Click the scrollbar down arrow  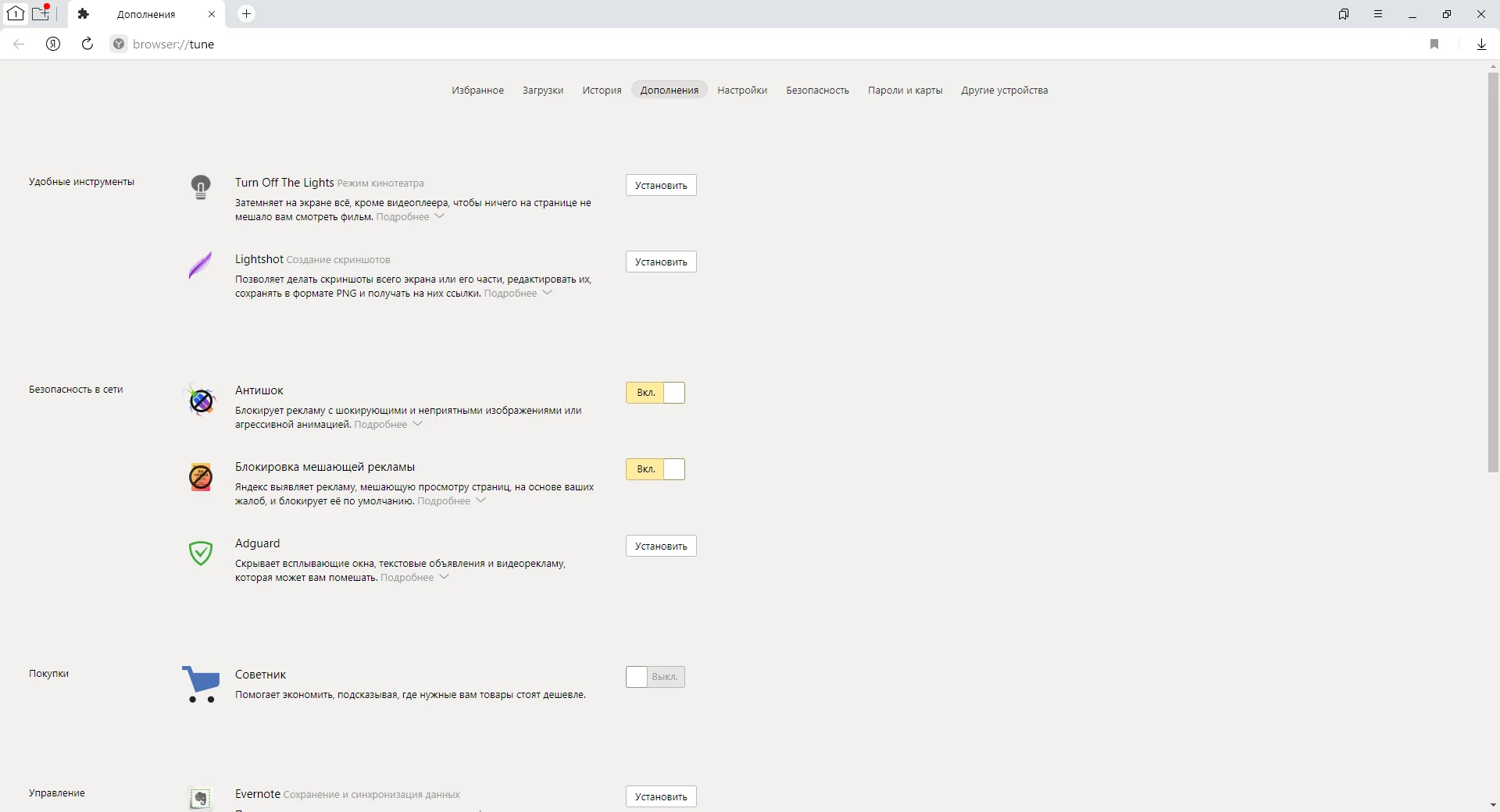(1493, 805)
